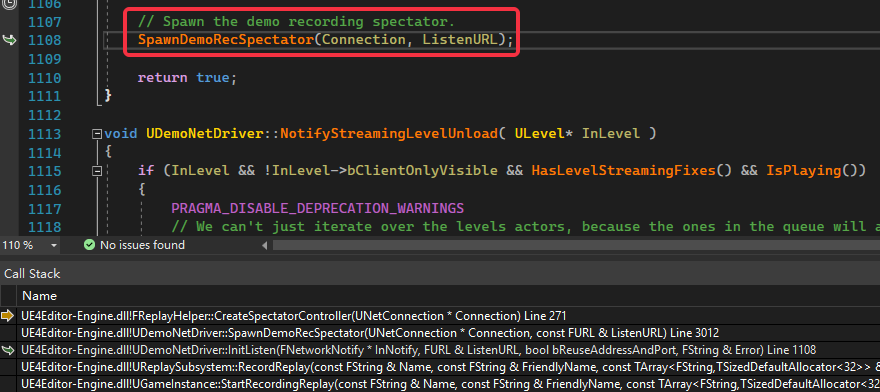Collapse the NotifyStreamingLevelUnload function outline
This screenshot has width=880, height=392.
(97, 134)
